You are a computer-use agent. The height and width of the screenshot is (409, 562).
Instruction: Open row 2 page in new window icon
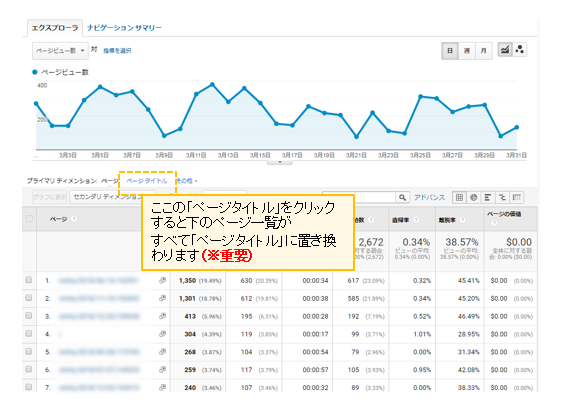(162, 298)
